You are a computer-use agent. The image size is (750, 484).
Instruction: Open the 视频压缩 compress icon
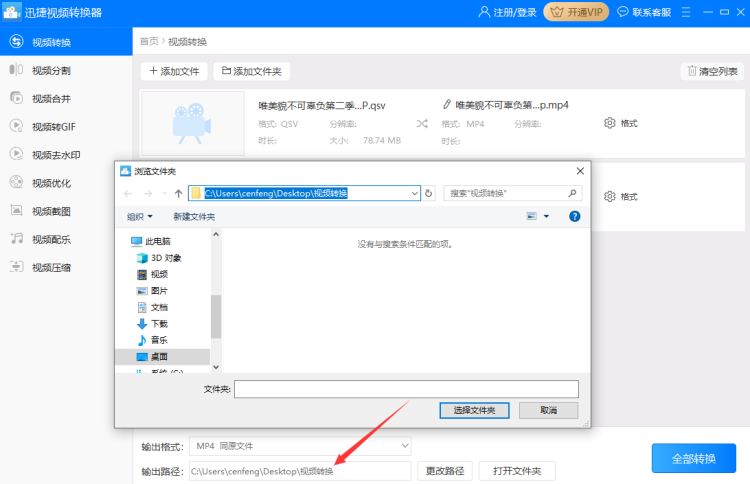pyautogui.click(x=17, y=267)
